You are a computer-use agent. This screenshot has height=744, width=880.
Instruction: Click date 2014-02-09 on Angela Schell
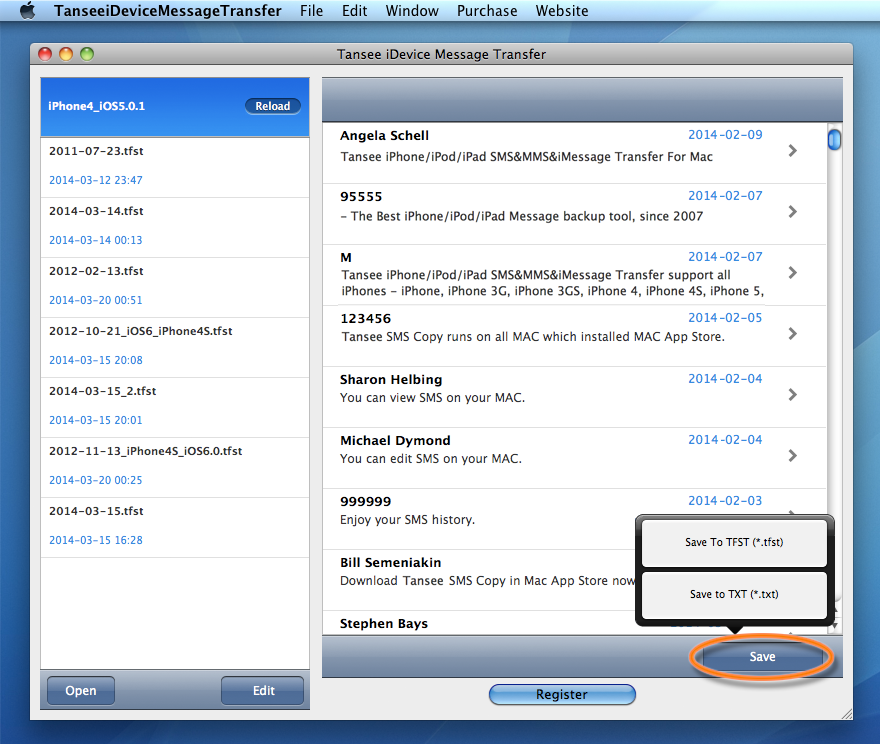725,135
